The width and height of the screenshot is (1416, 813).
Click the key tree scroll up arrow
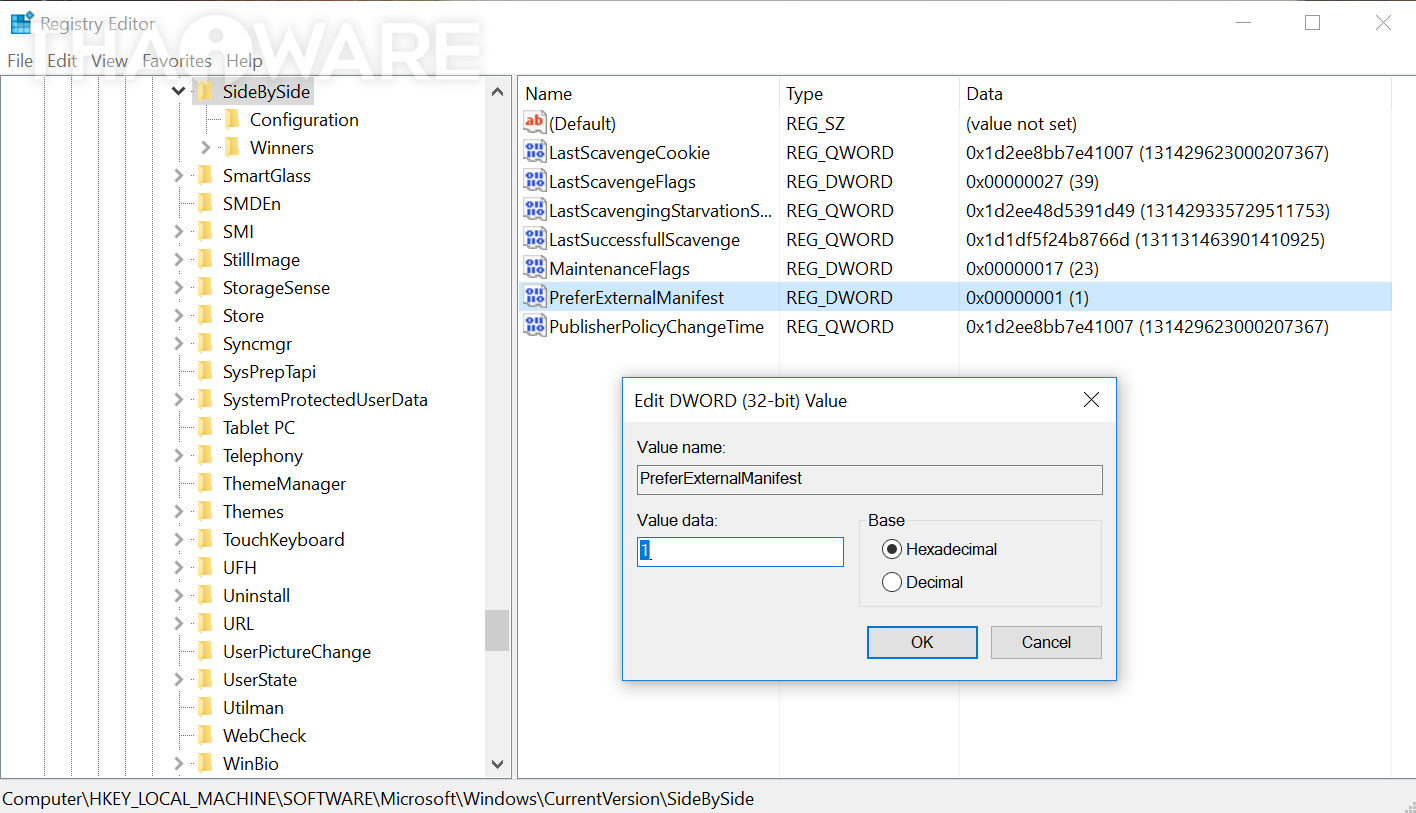point(497,92)
